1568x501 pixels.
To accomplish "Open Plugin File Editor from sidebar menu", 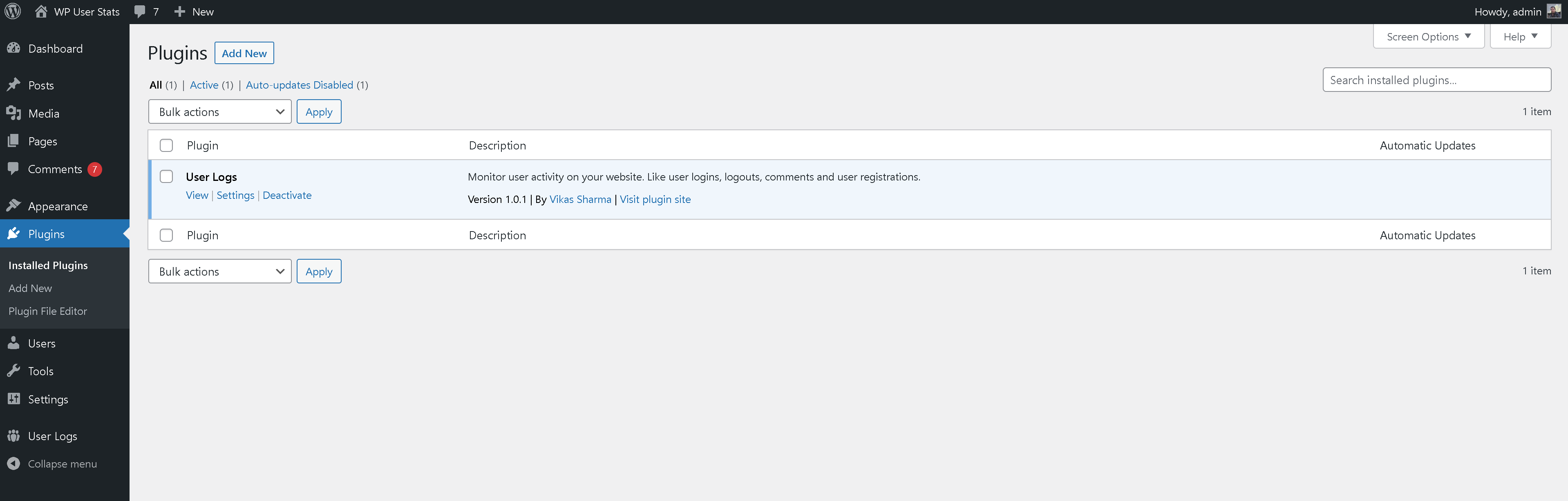I will [x=47, y=311].
